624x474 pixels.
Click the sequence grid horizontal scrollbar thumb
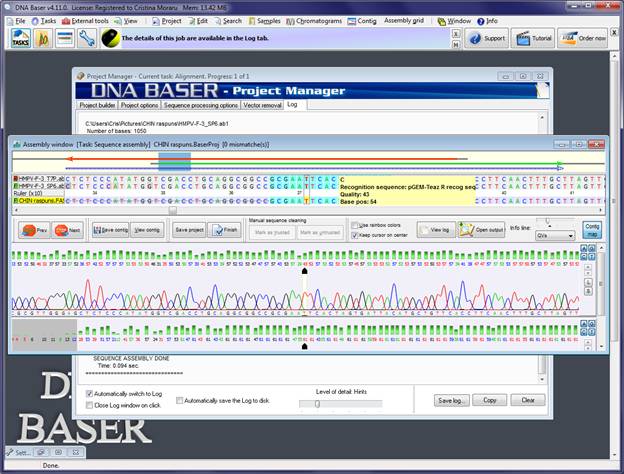click(x=172, y=210)
